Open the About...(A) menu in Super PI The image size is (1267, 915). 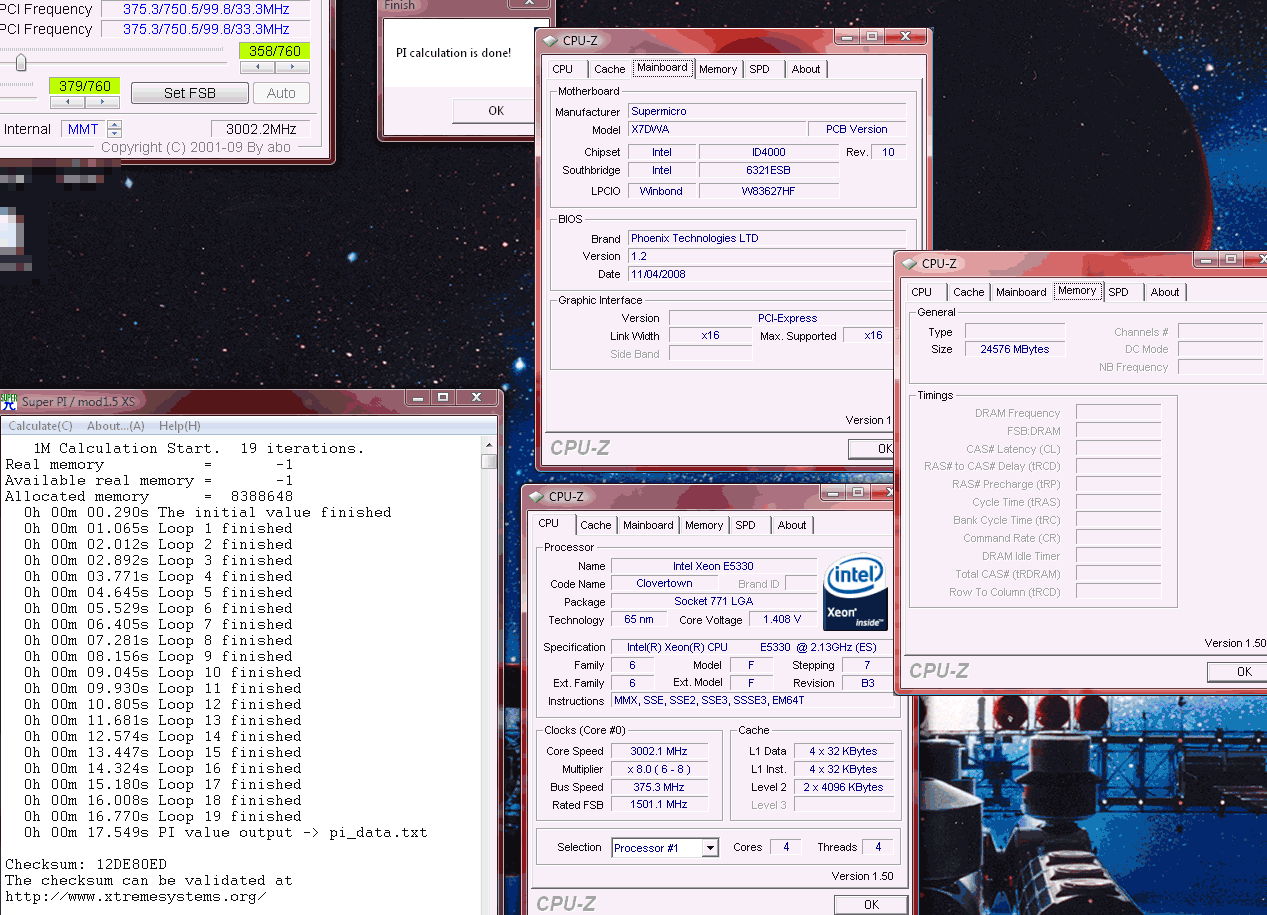click(x=116, y=426)
